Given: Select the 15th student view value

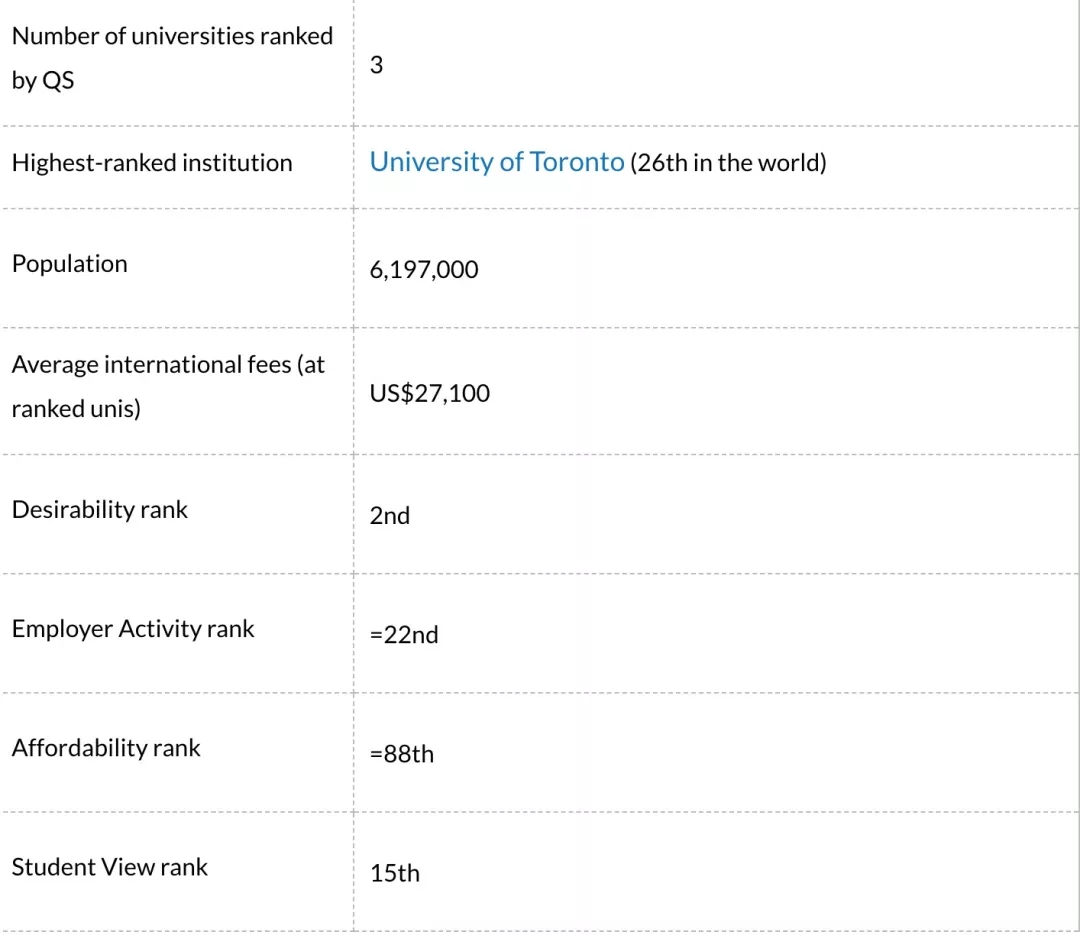Looking at the screenshot, I should click(x=395, y=873).
